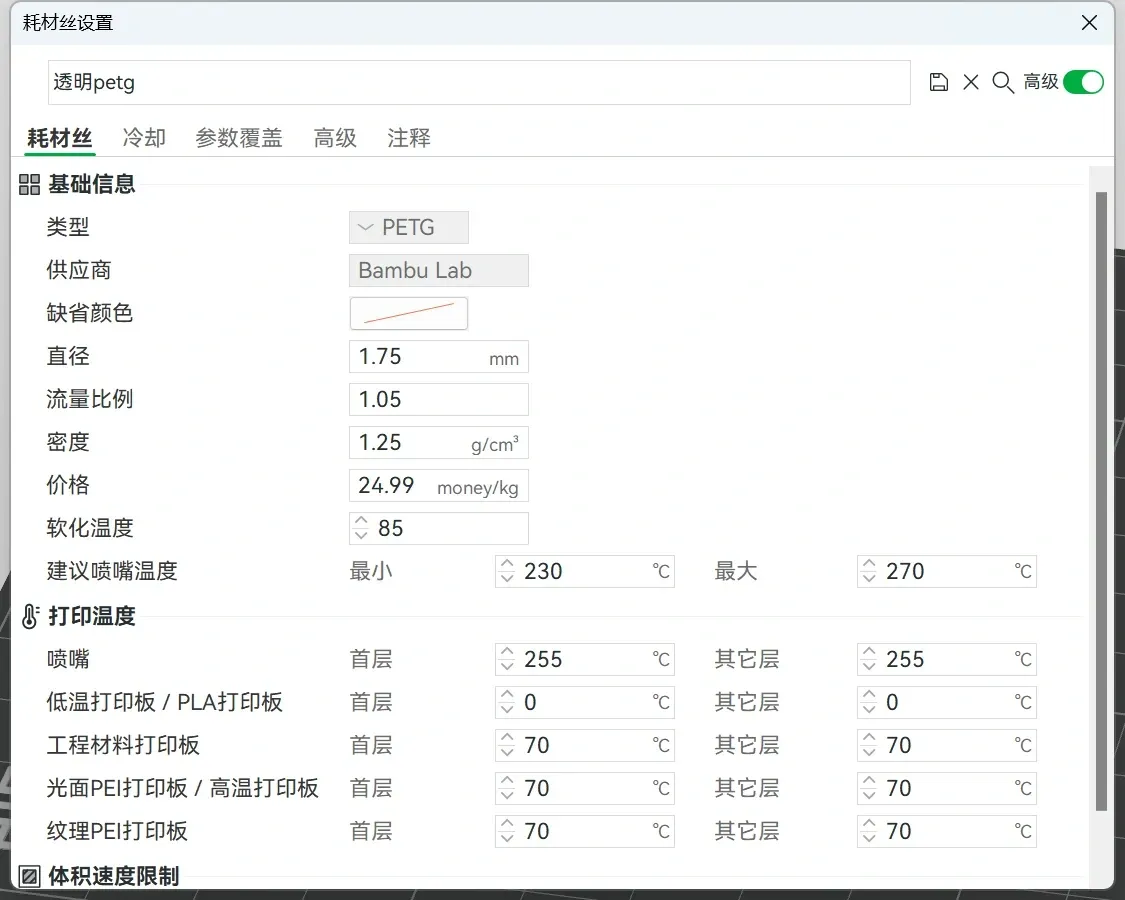Click the 建议喷嘴温度 label
Viewport: 1125px width, 900px height.
point(112,571)
